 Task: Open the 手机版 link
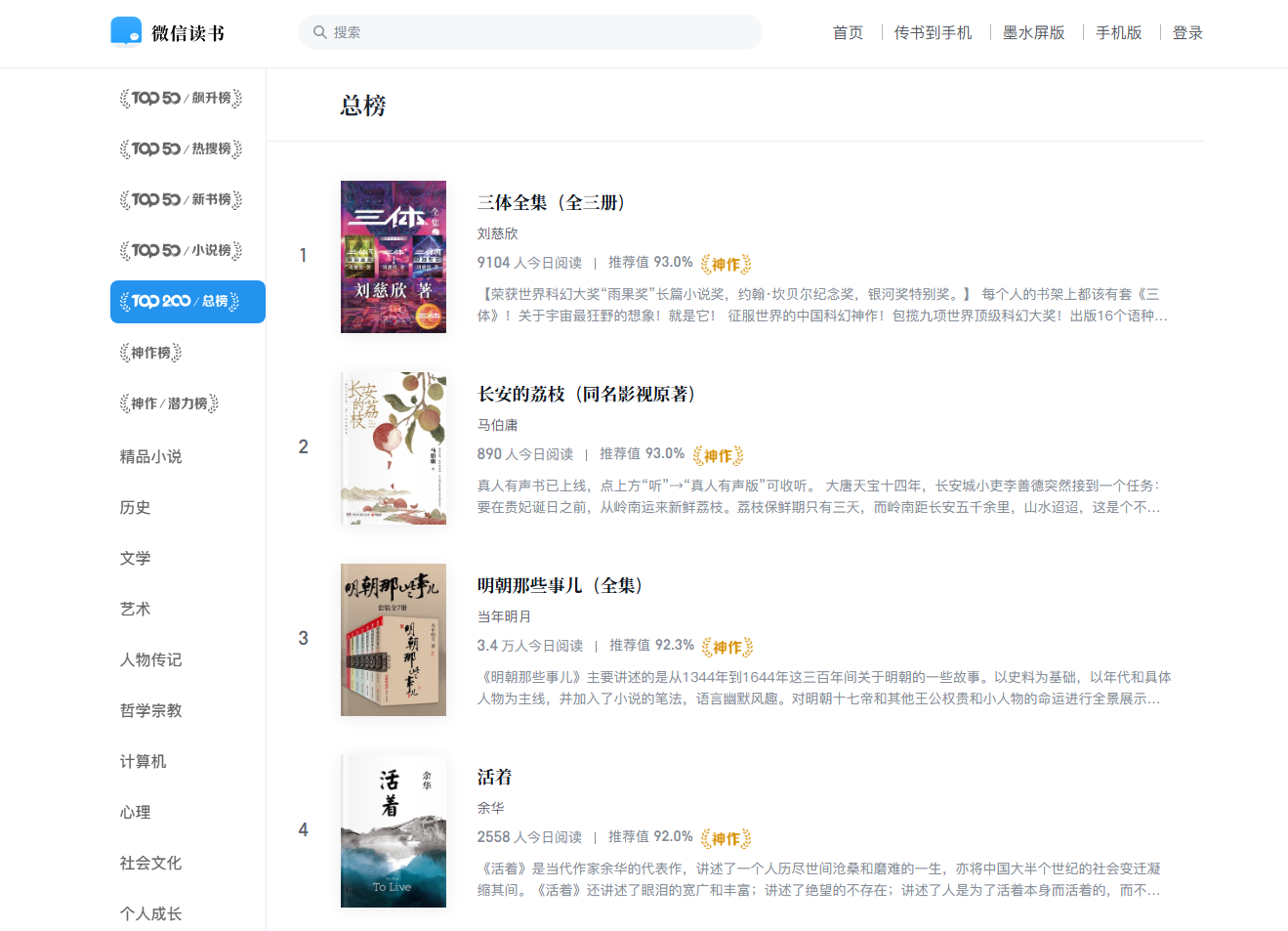point(1119,33)
